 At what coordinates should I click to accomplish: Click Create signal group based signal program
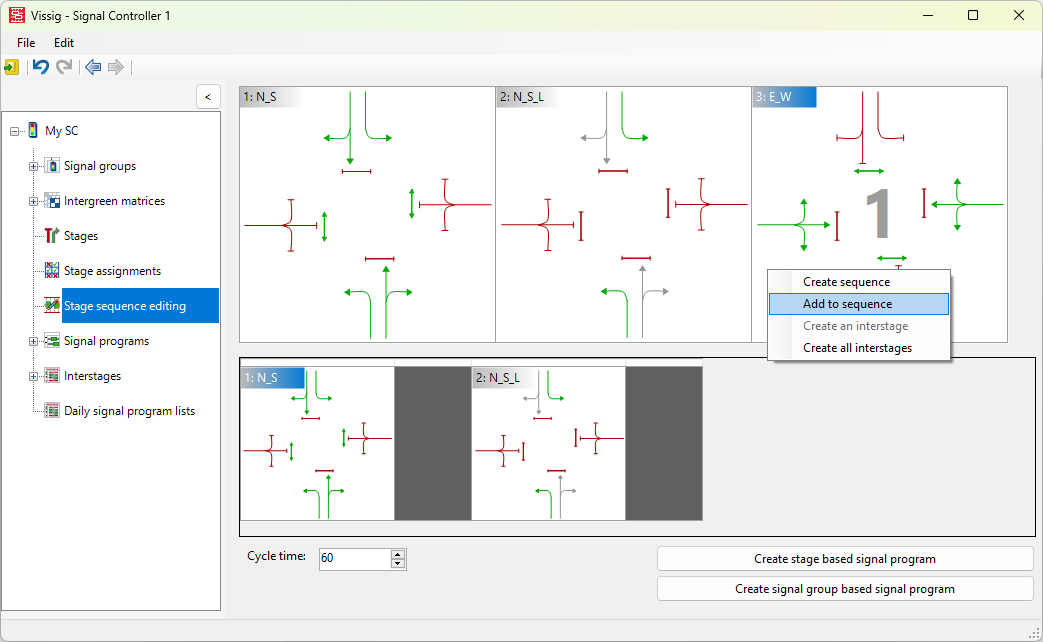tap(844, 589)
